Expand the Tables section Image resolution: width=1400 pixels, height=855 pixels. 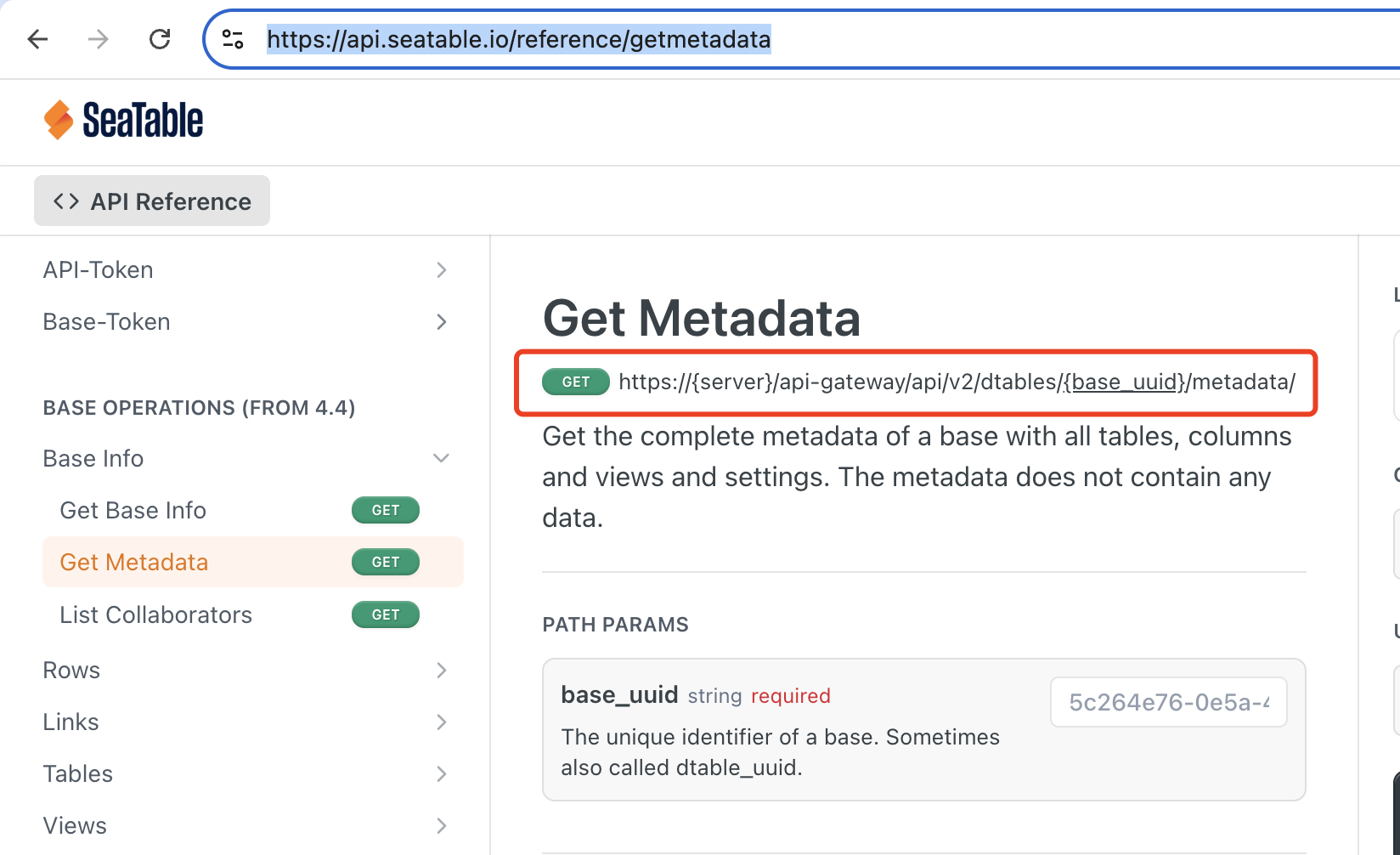coord(441,774)
